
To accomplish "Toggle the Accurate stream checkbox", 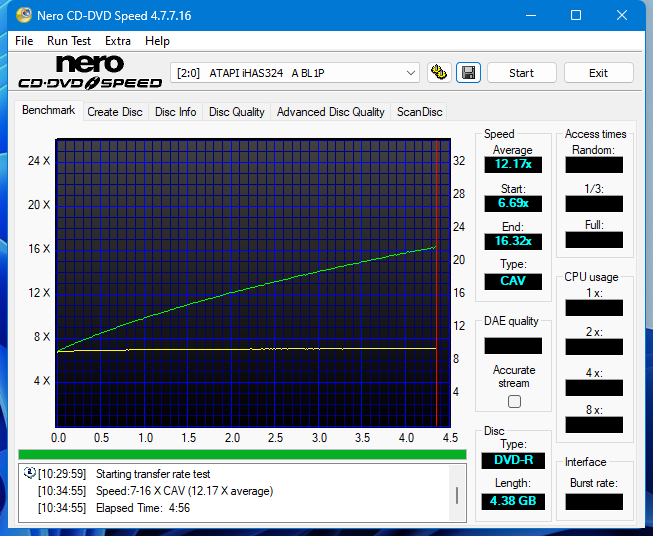I will coord(514,401).
